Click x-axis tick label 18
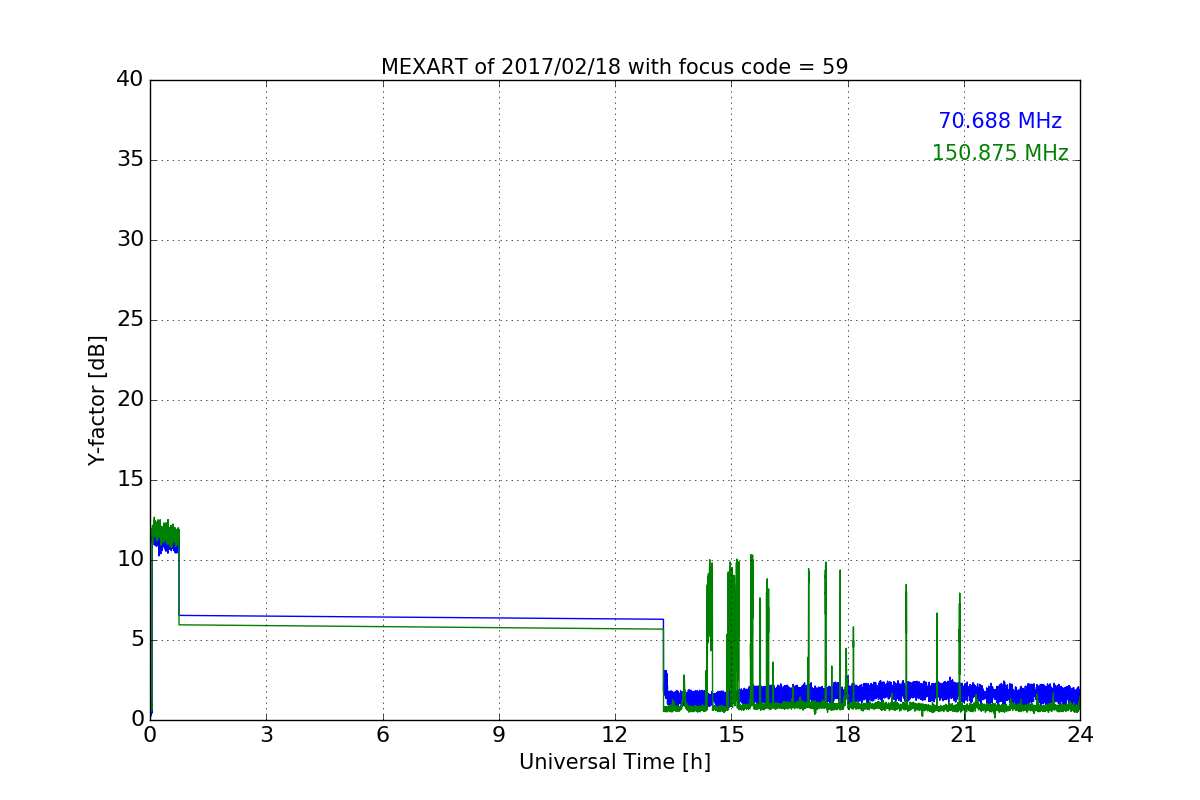The image size is (1200, 800). 847,734
